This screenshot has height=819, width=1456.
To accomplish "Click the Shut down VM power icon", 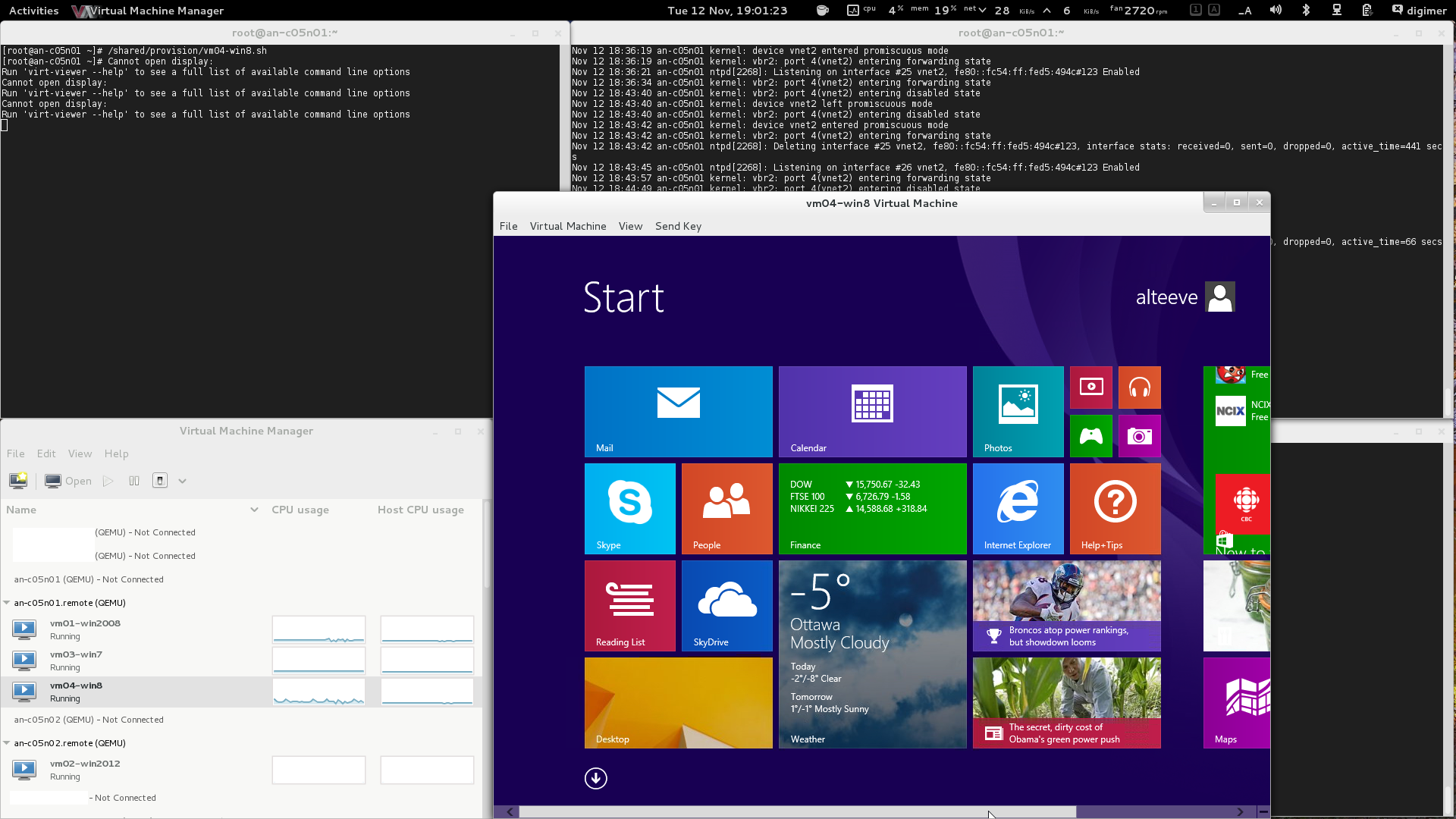I will coord(160,481).
